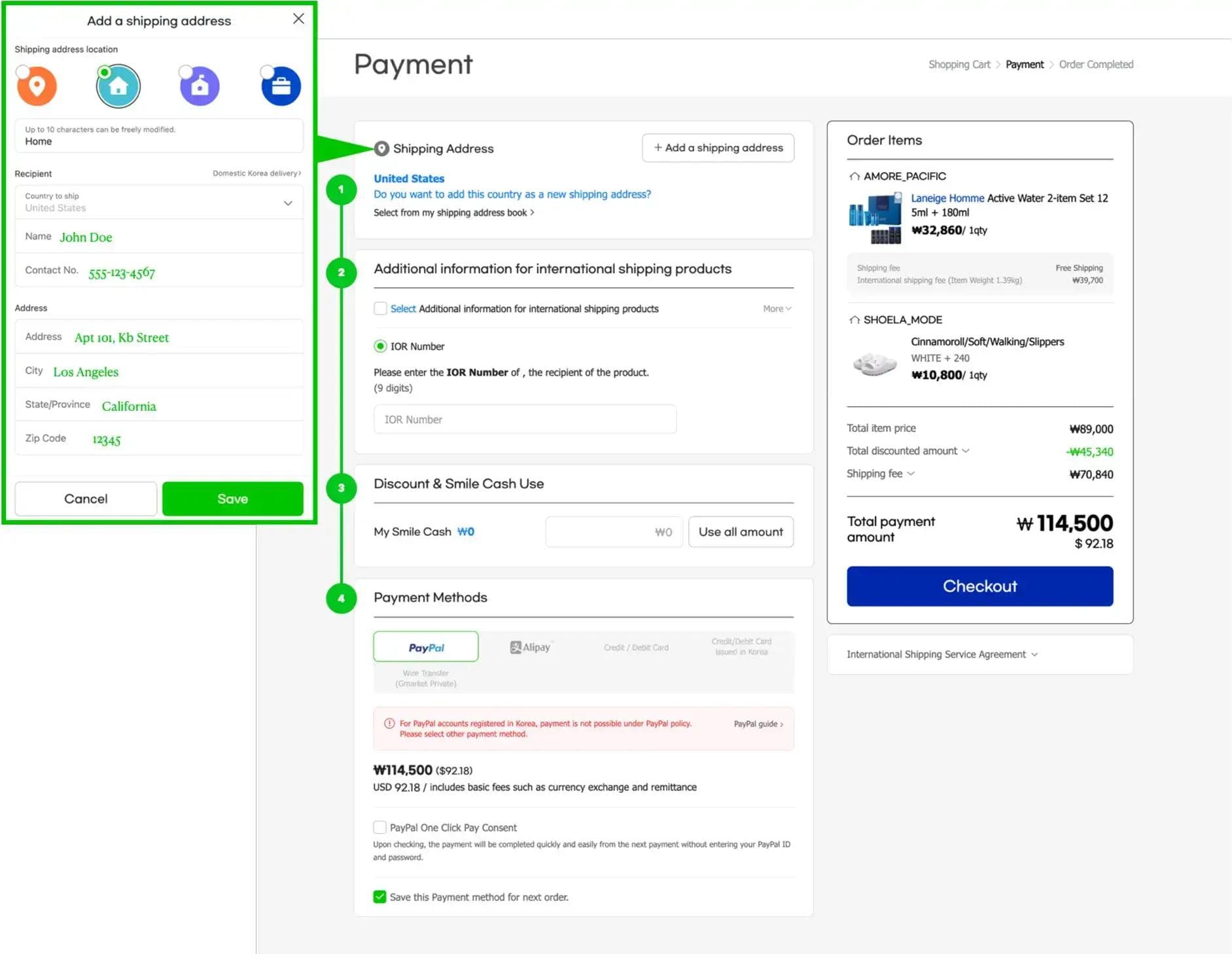Select the home address type icon

pos(118,86)
